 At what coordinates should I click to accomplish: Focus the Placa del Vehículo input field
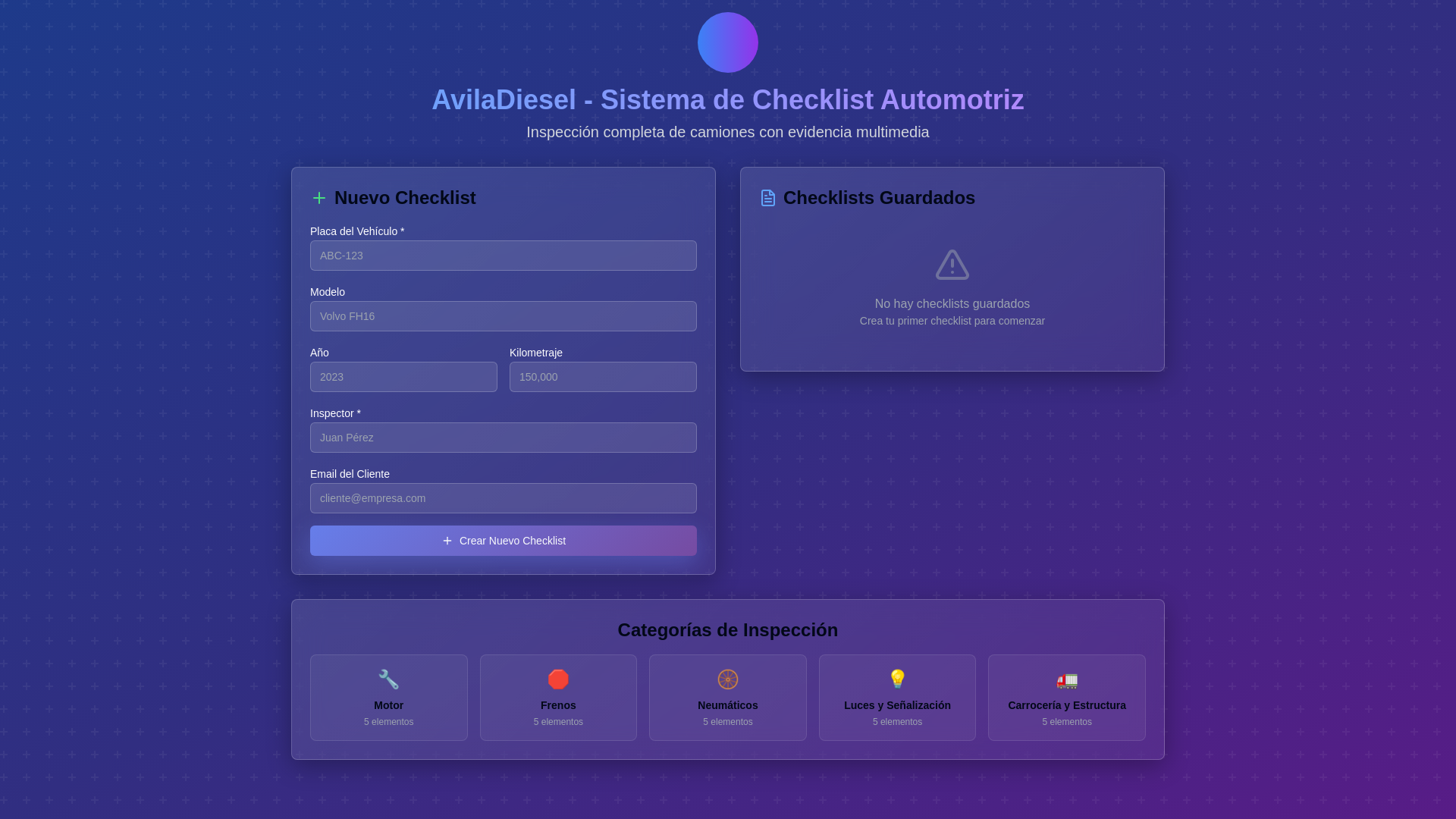[504, 256]
